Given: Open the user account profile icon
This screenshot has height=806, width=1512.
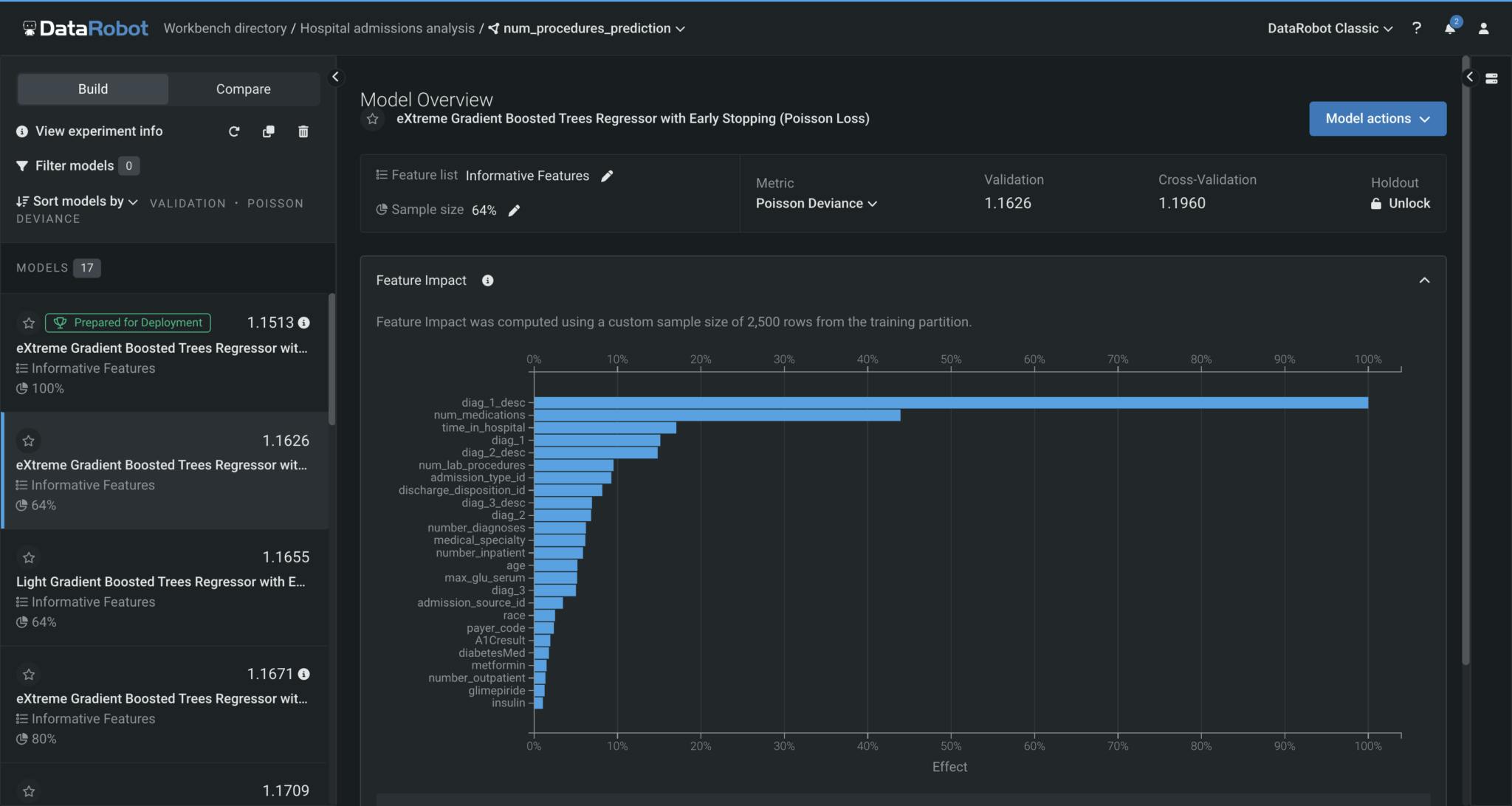Looking at the screenshot, I should tap(1483, 28).
